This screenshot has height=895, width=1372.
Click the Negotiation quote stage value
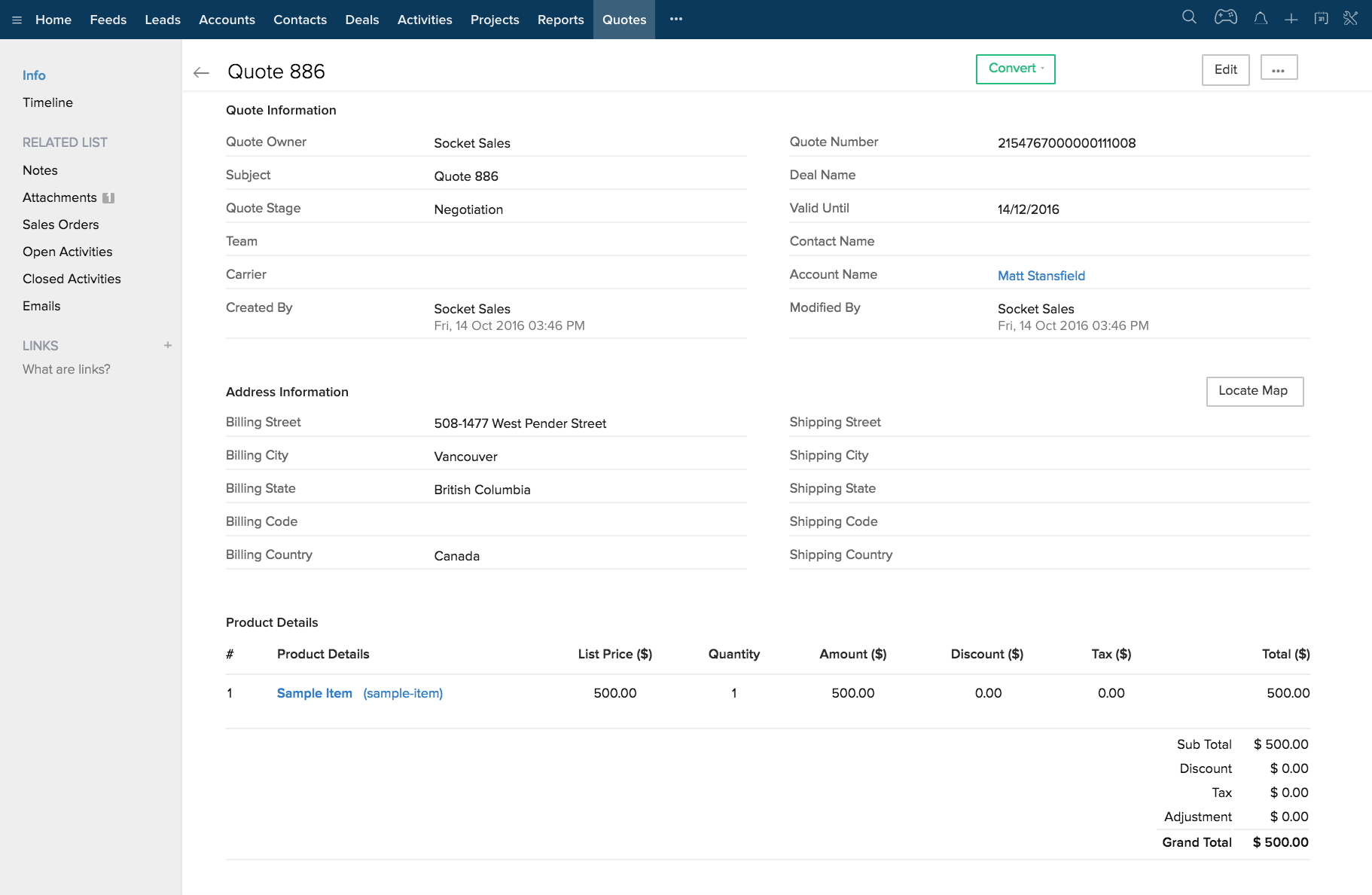468,209
